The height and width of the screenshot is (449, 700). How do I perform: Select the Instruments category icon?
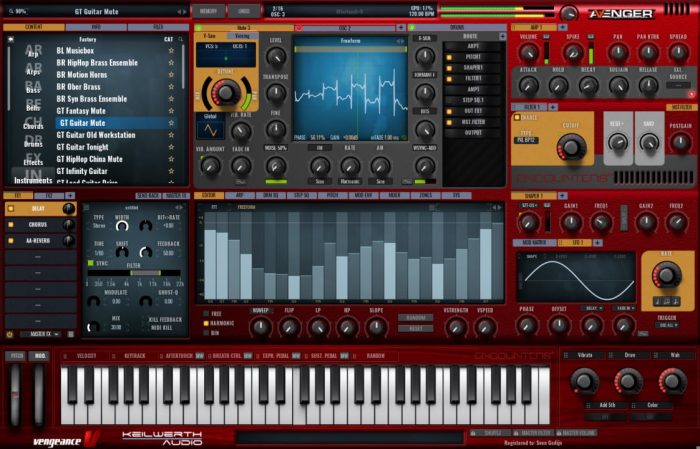33,176
